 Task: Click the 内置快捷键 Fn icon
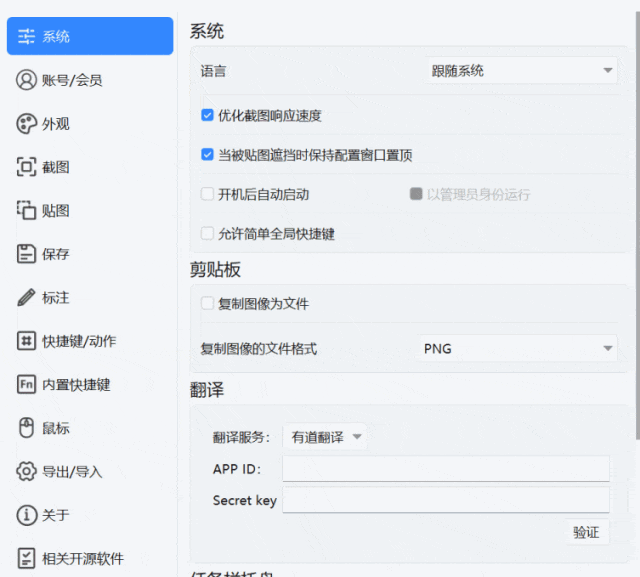pyautogui.click(x=26, y=384)
